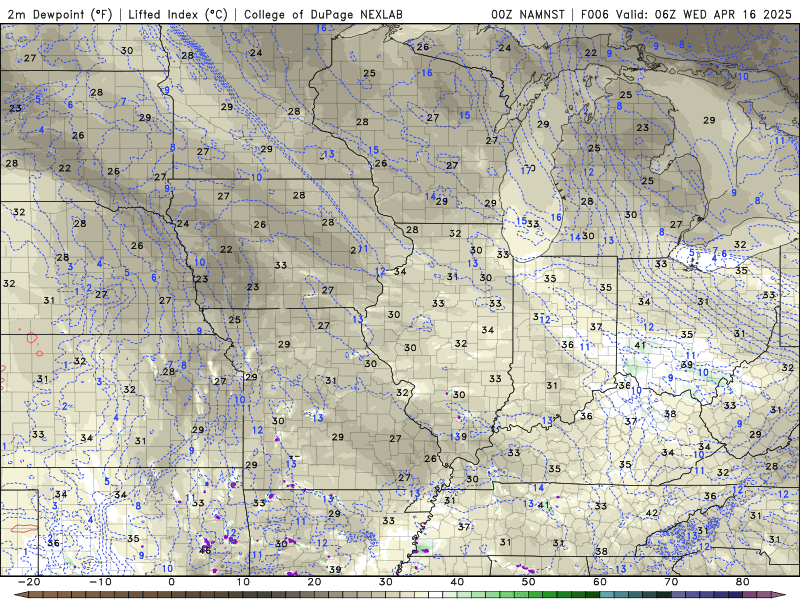Click the "Lifted Index (°C)" title text
This screenshot has height=600, width=800.
pyautogui.click(x=178, y=14)
